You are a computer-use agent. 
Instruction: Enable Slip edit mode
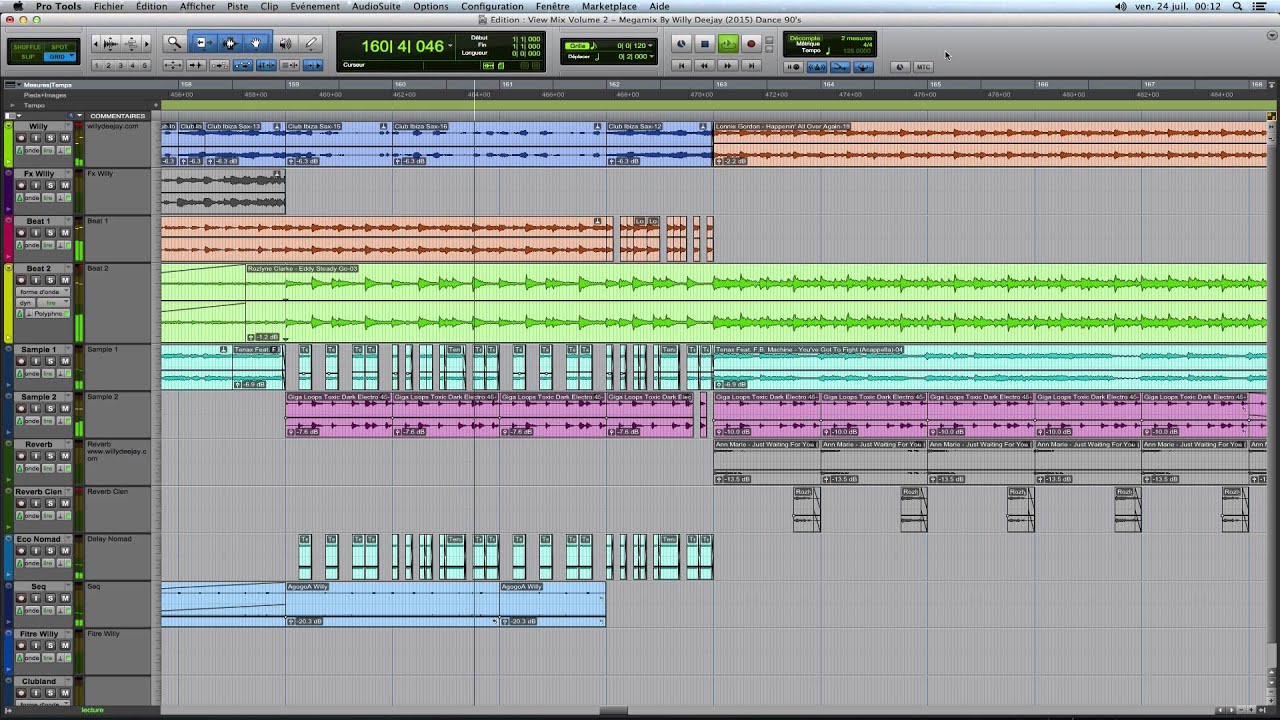[x=27, y=57]
